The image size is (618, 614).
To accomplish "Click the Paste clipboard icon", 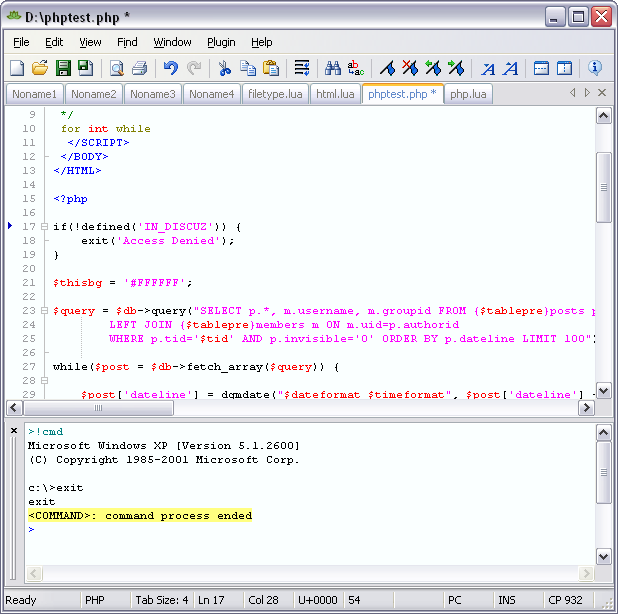I will 271,68.
